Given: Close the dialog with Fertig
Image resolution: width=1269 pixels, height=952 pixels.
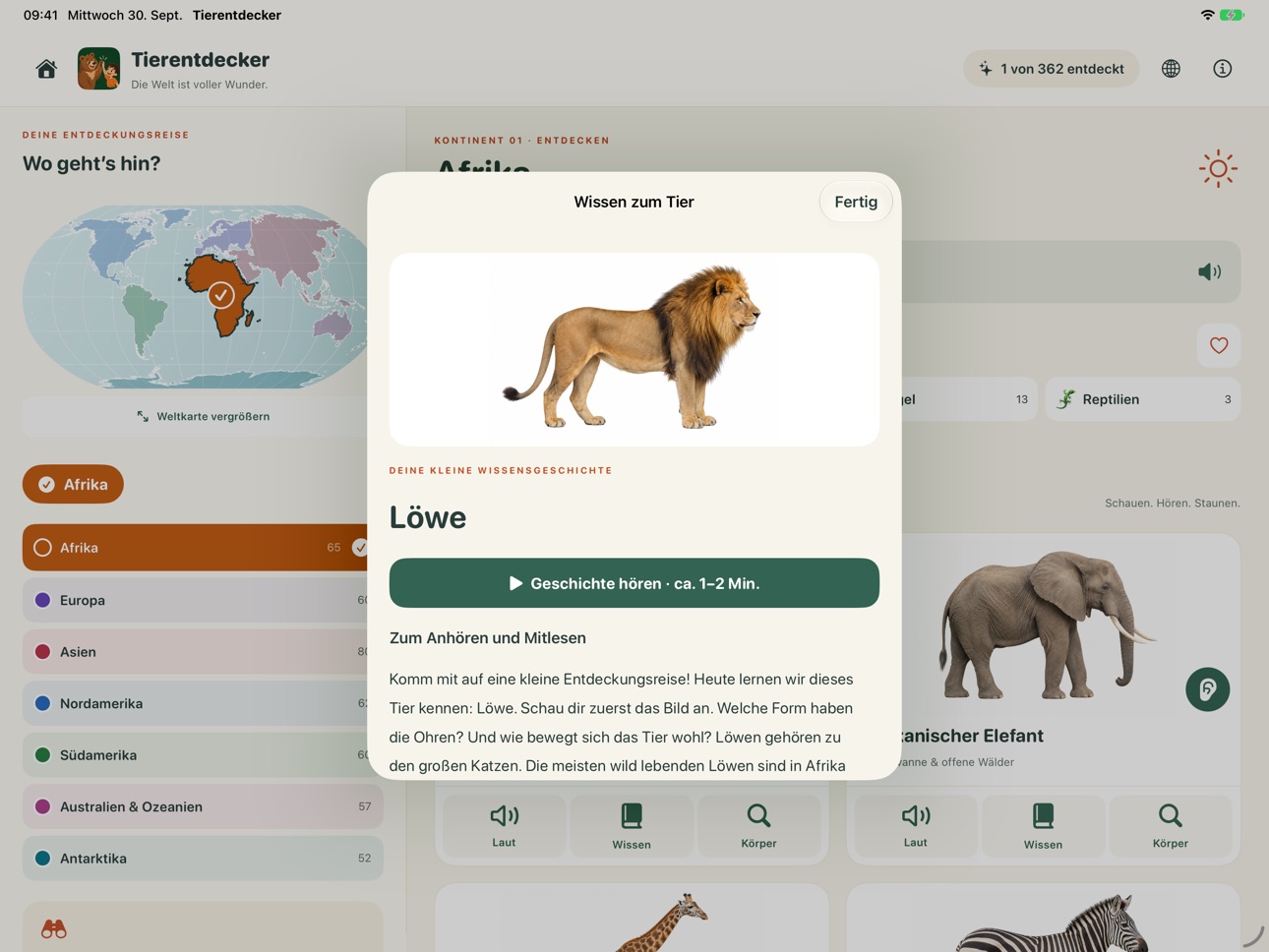Looking at the screenshot, I should [x=856, y=202].
